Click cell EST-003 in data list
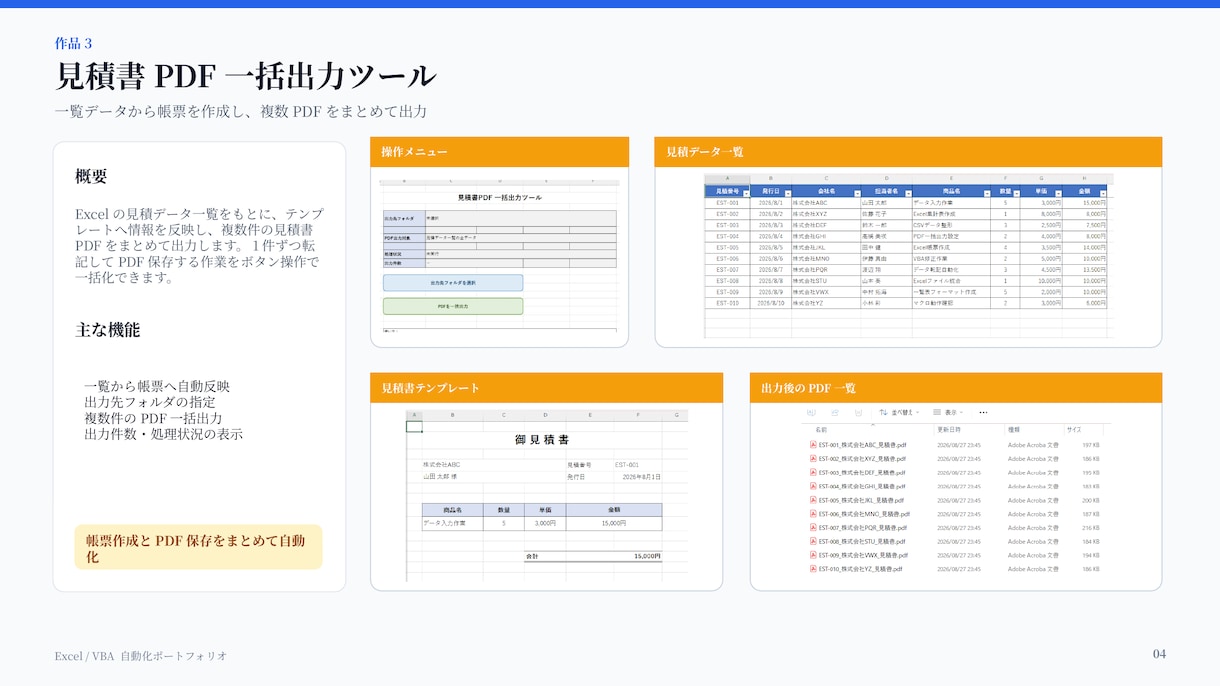The image size is (1220, 686). (728, 225)
